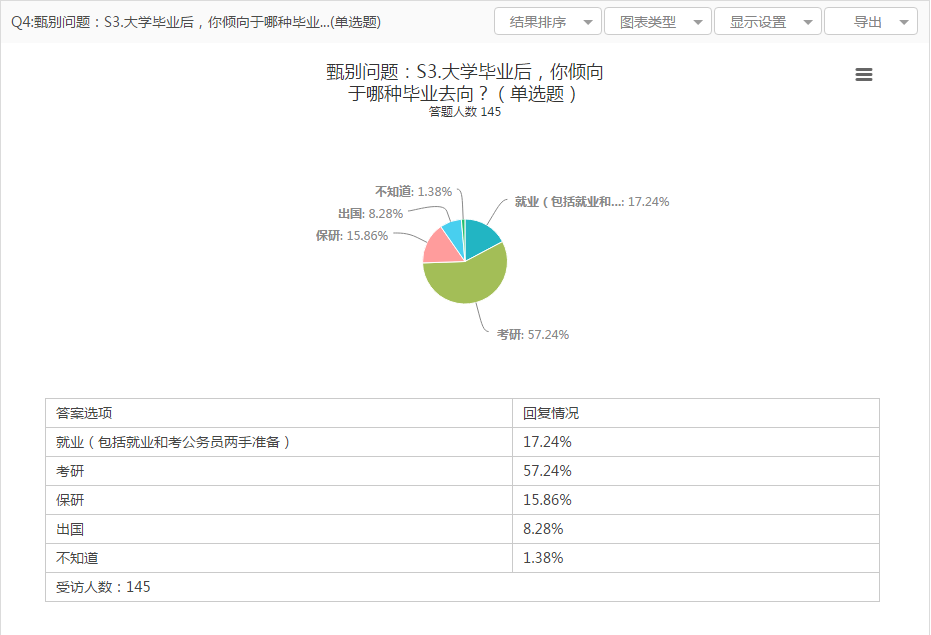Click the 保研: 15.86% chart label

(x=351, y=236)
